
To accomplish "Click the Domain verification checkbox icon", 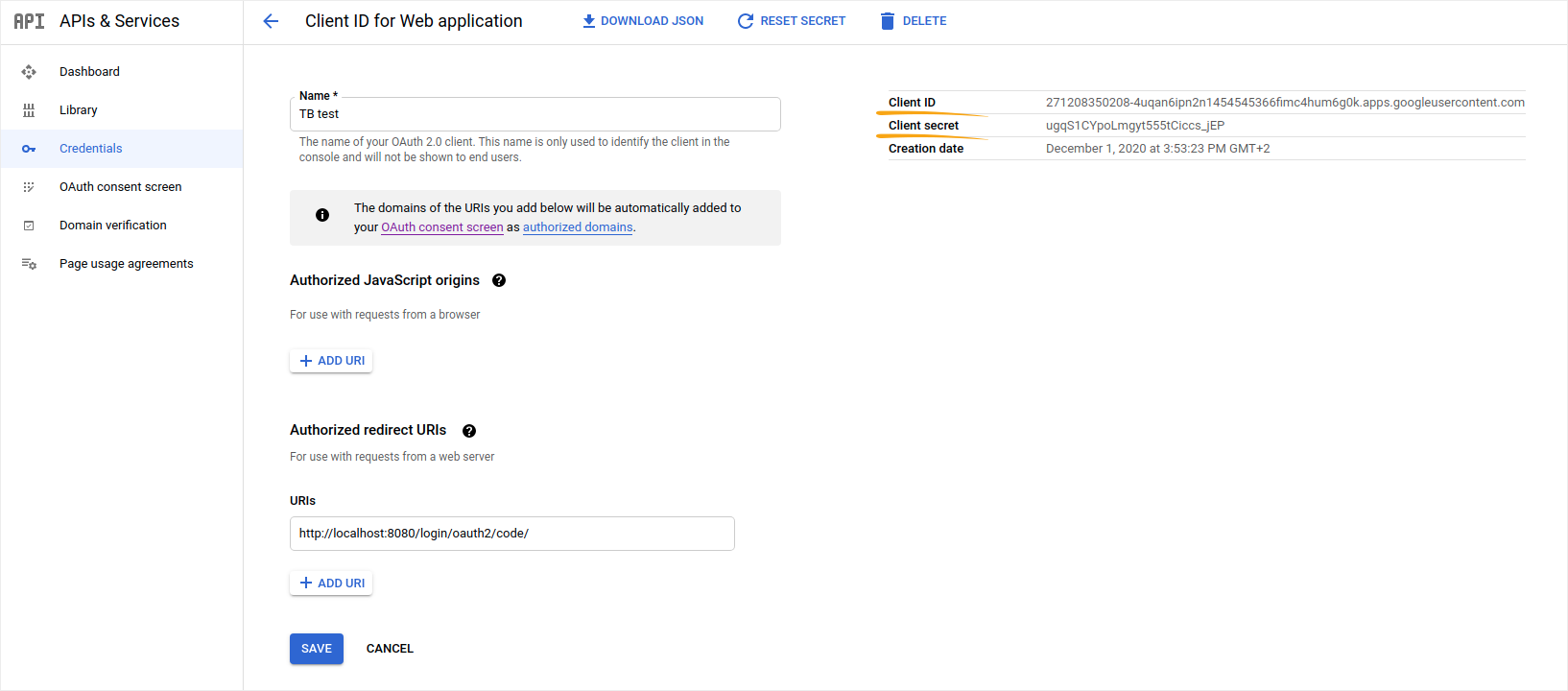I will [x=29, y=226].
